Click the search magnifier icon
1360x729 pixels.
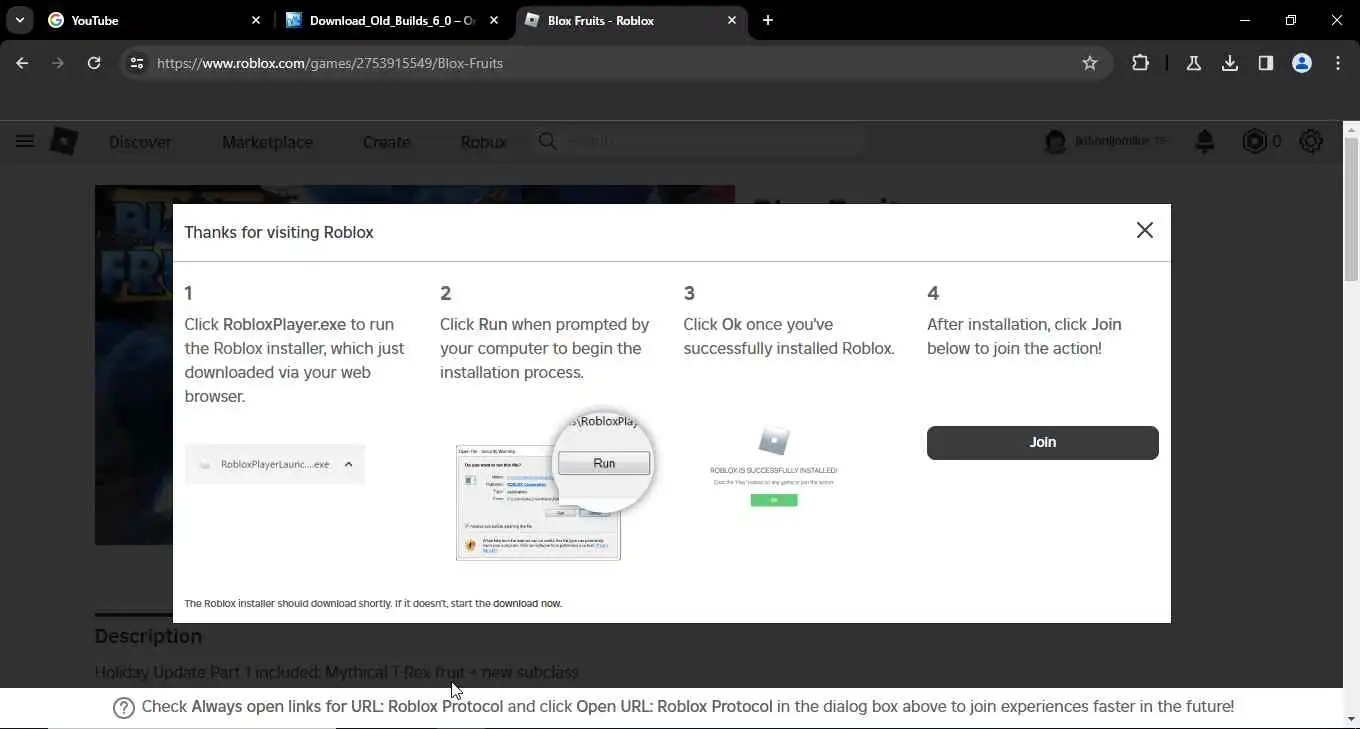coord(547,141)
